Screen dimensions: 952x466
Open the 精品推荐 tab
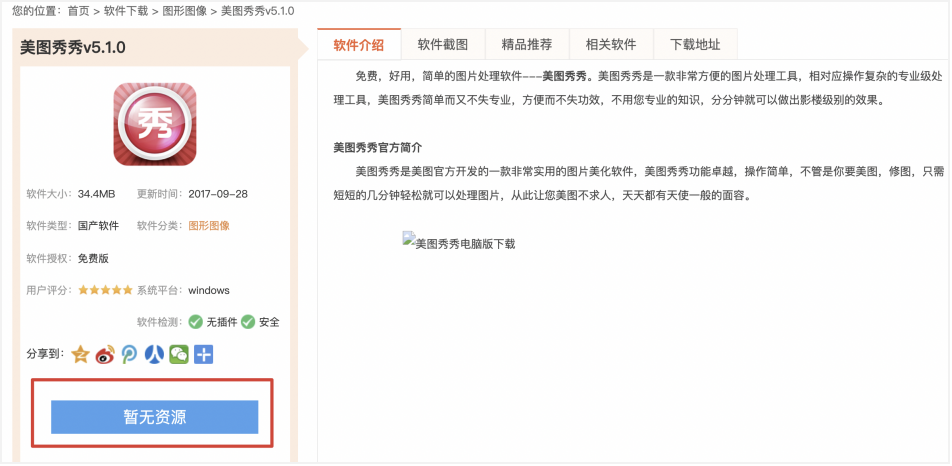(527, 44)
